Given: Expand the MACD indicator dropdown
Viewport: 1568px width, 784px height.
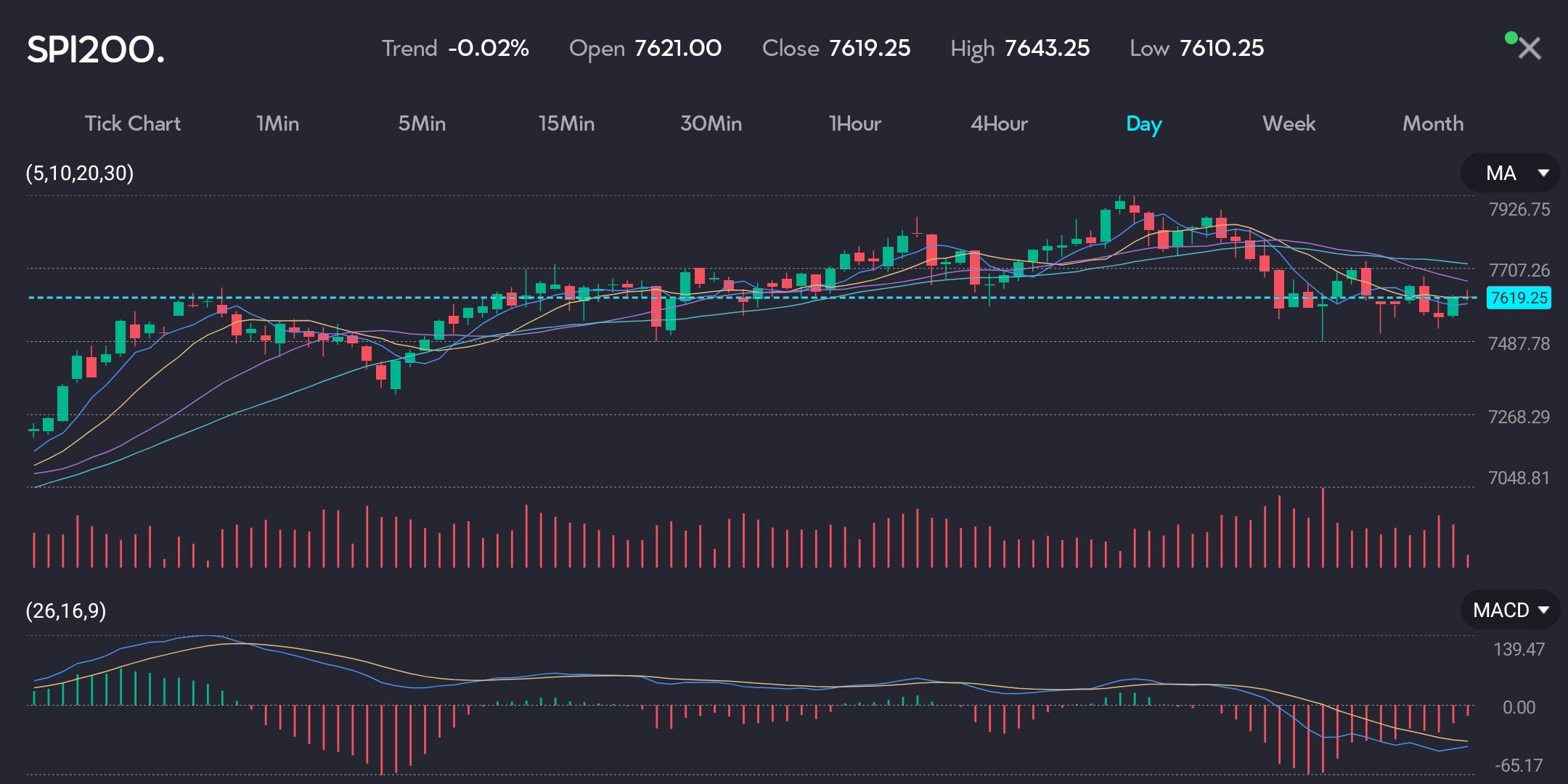Looking at the screenshot, I should point(1500,610).
